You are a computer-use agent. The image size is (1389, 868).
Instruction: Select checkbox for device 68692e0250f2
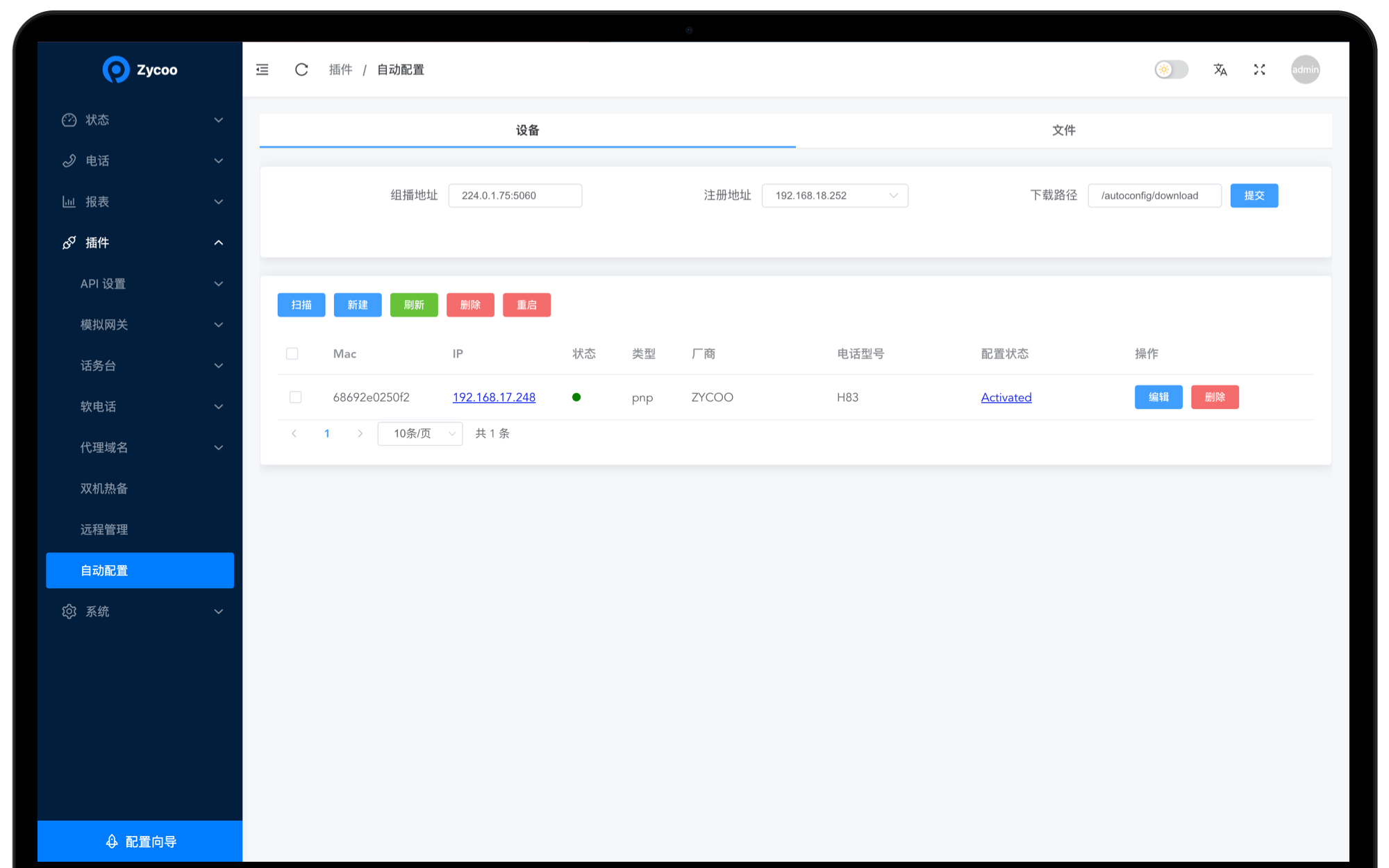tap(295, 397)
